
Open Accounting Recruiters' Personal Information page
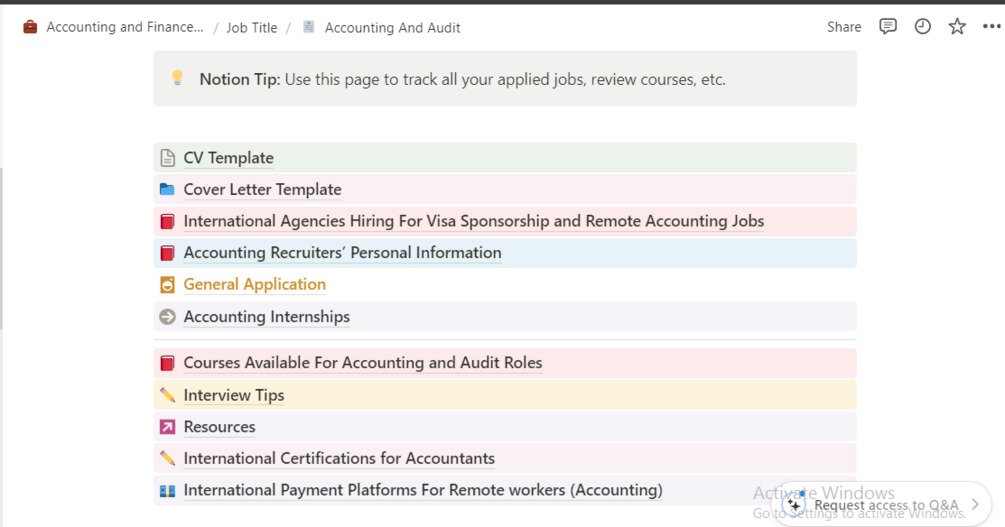coord(342,253)
